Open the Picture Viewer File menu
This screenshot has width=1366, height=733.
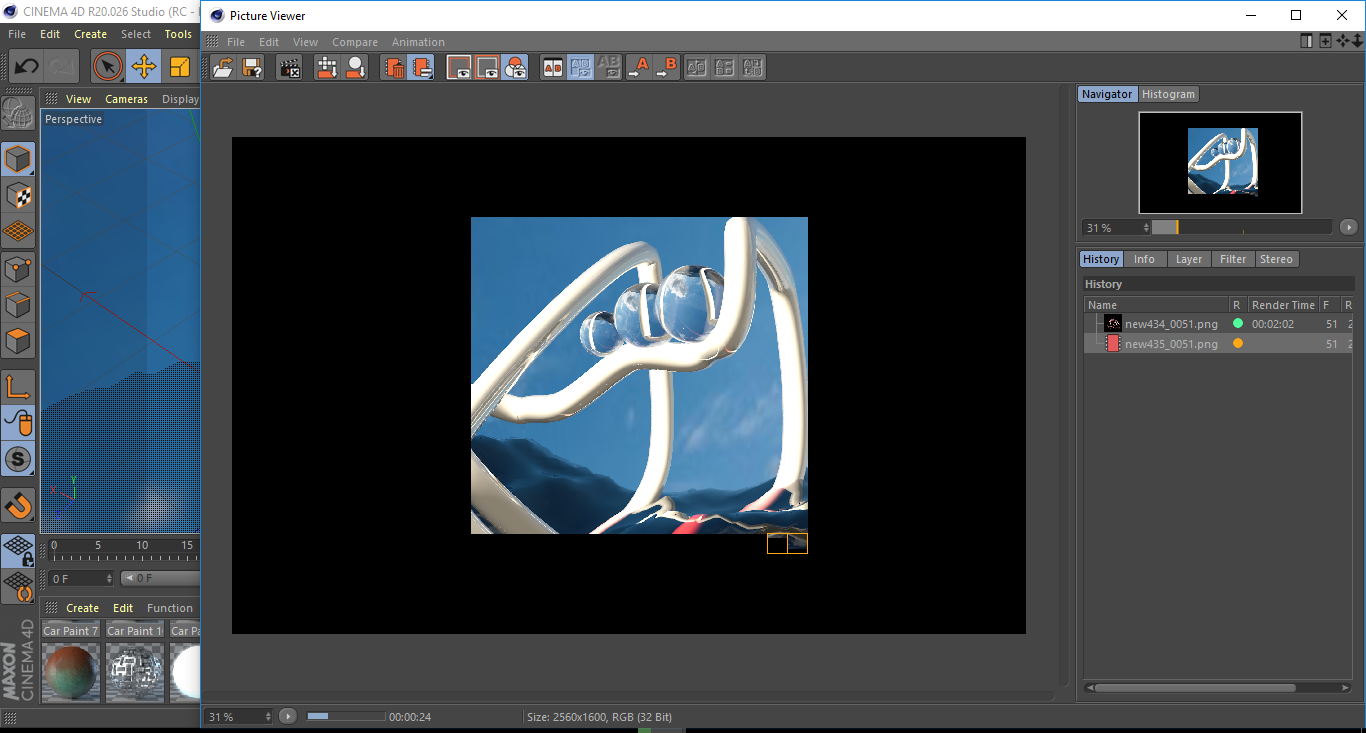pos(236,42)
